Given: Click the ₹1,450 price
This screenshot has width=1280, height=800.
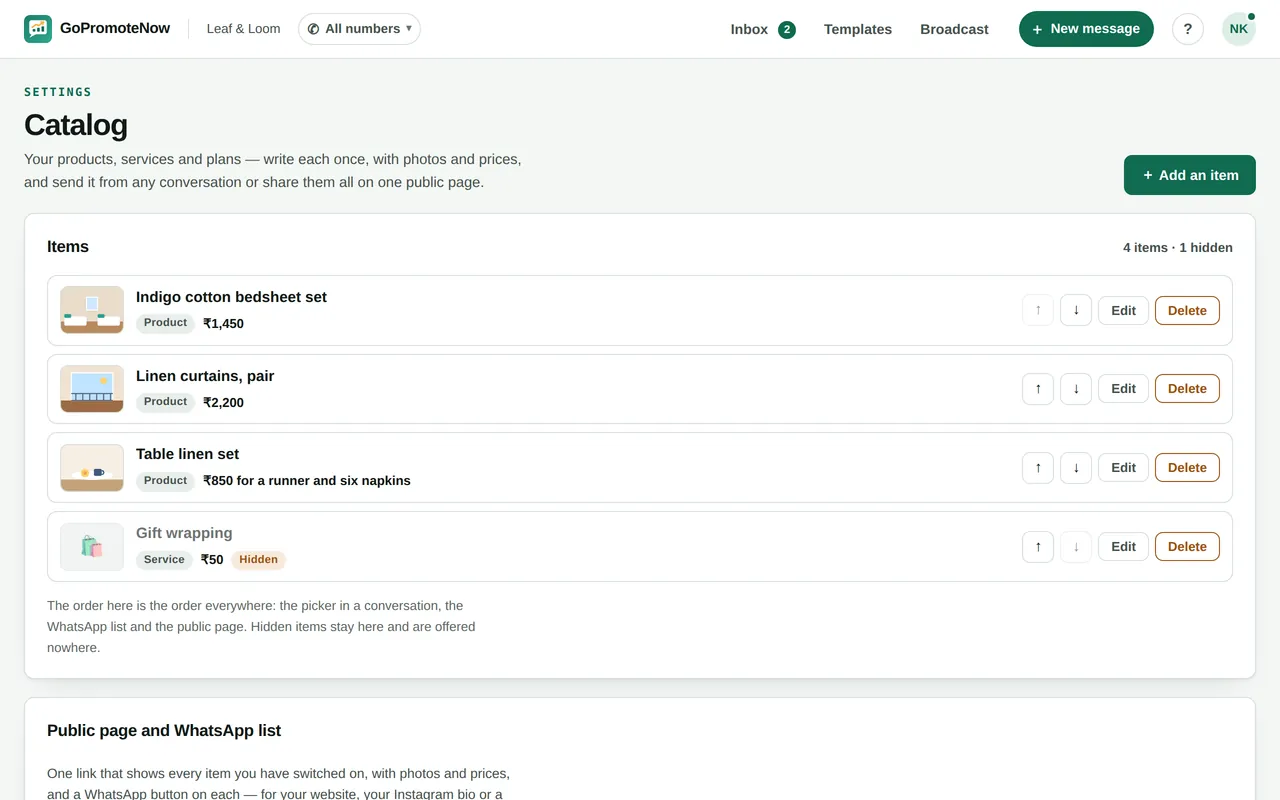Looking at the screenshot, I should (223, 323).
